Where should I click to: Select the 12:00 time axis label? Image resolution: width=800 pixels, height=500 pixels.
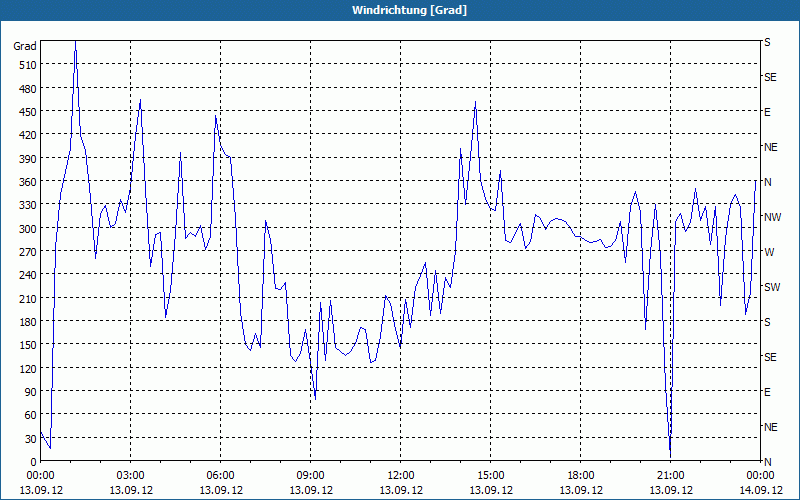401,476
